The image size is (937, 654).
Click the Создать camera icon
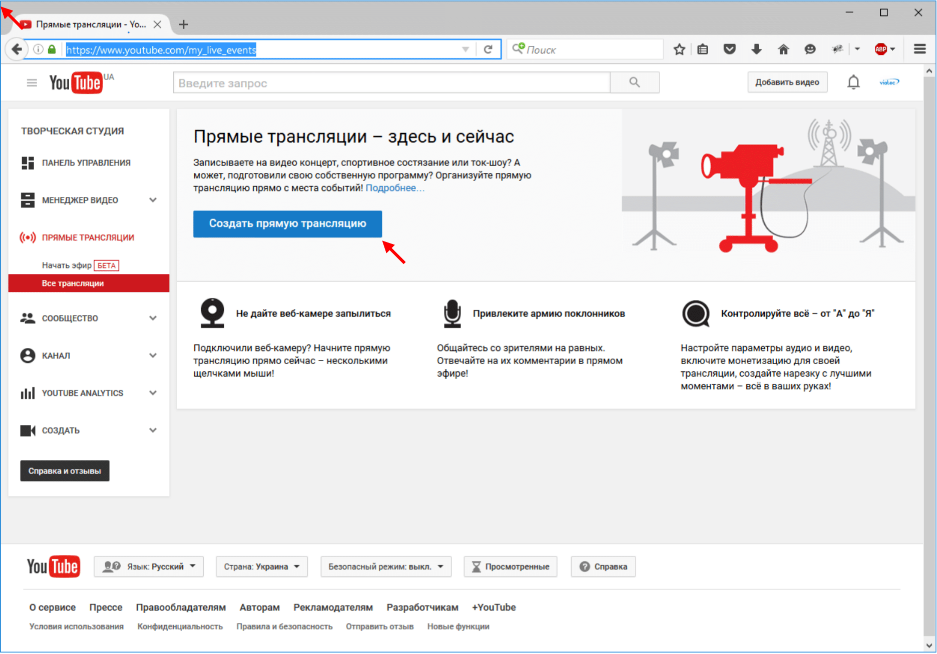pos(27,430)
